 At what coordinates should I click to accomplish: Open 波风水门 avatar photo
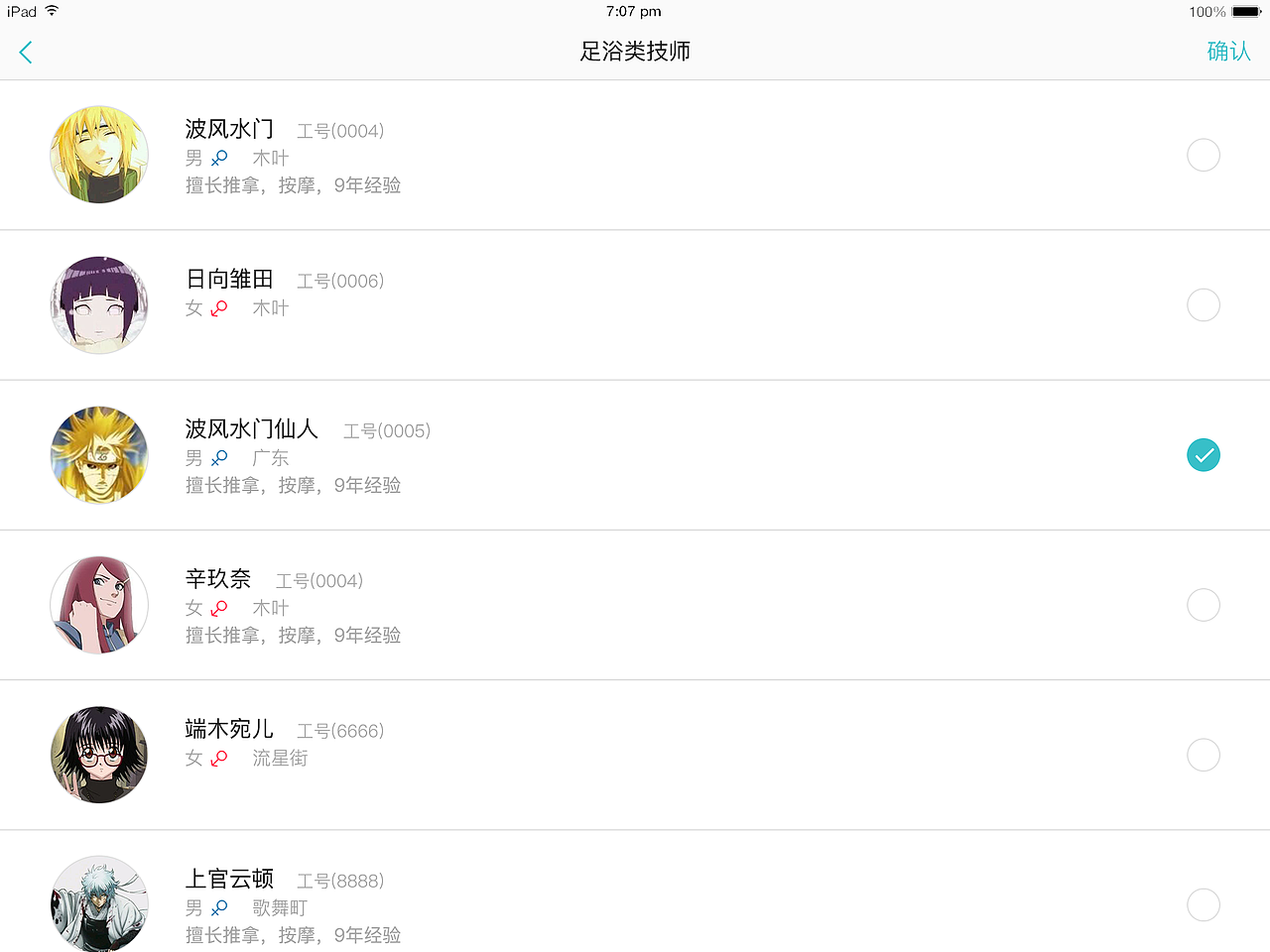click(x=99, y=155)
